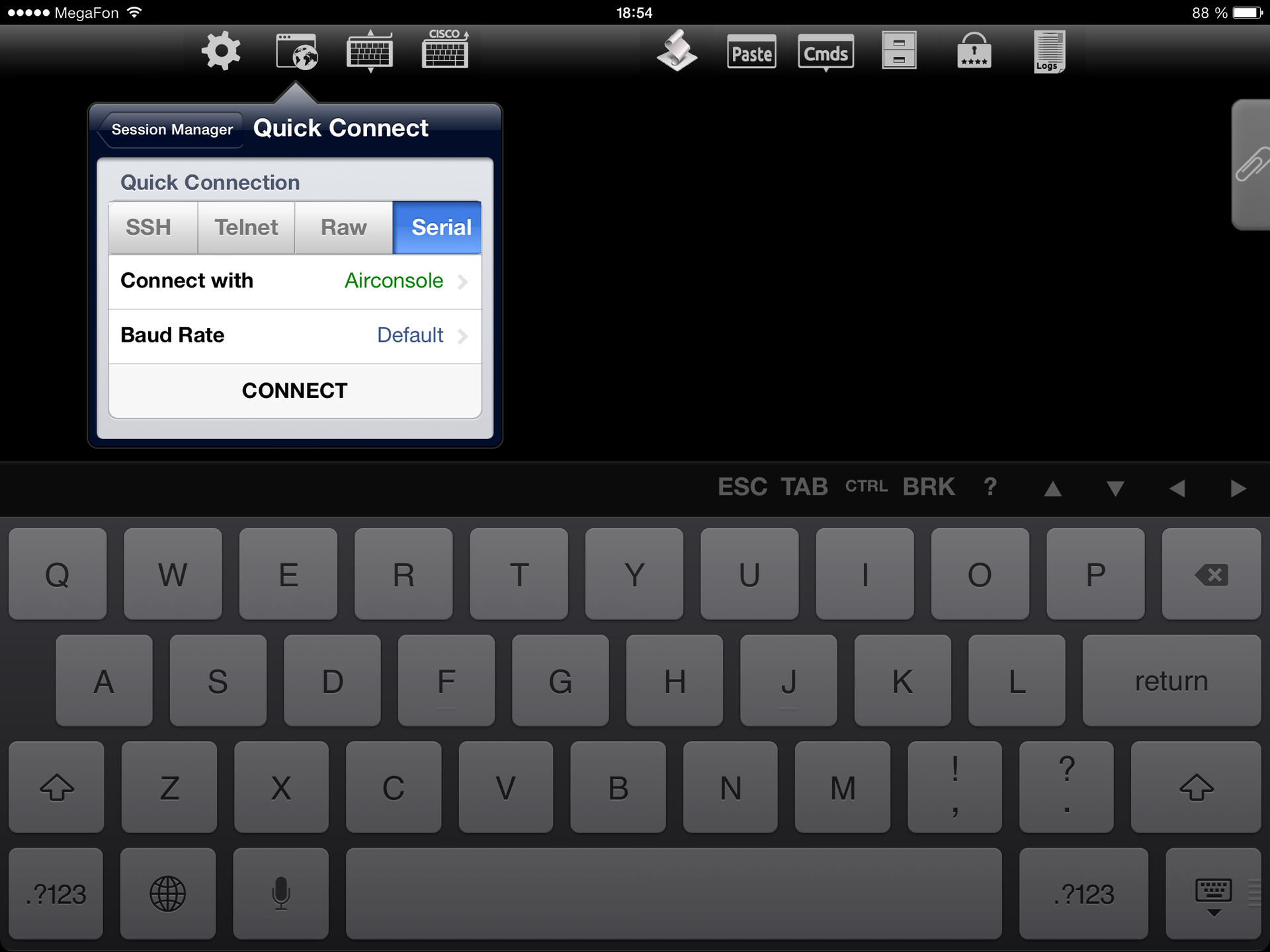Viewport: 1270px width, 952px height.
Task: Select the SSH connection tab
Action: coord(150,227)
